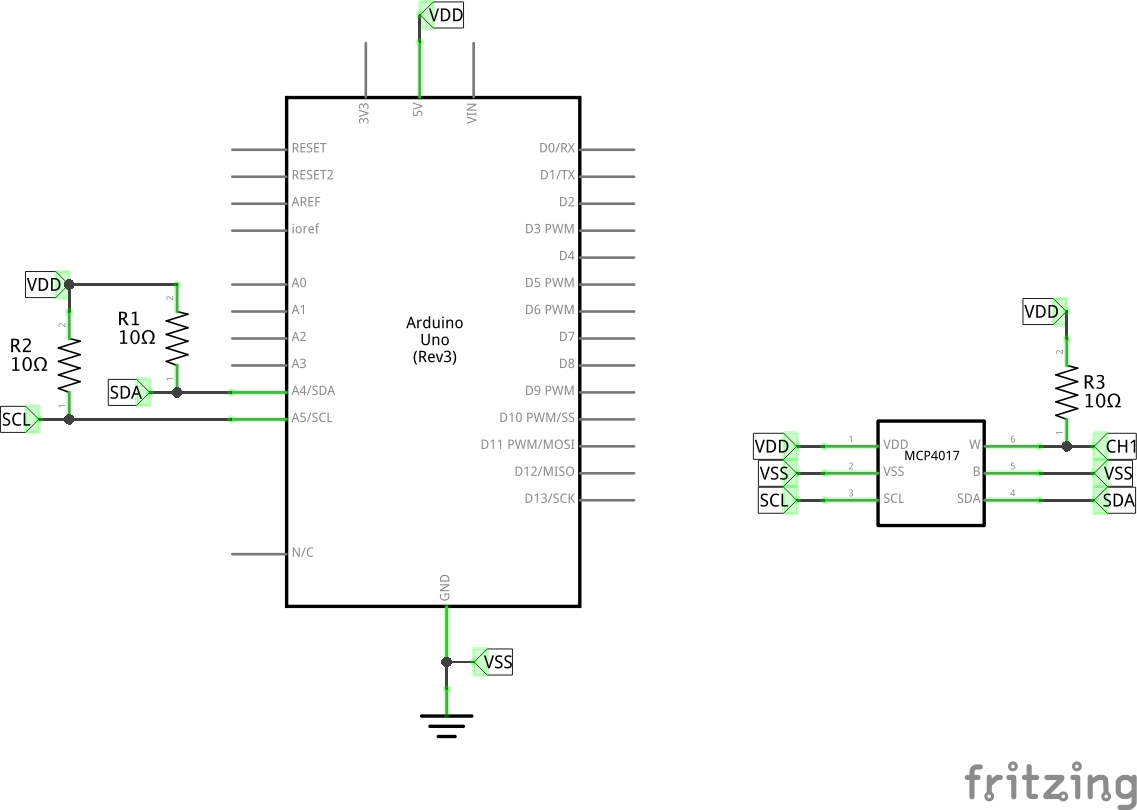Select the R3 resistor symbol

[x=1066, y=392]
